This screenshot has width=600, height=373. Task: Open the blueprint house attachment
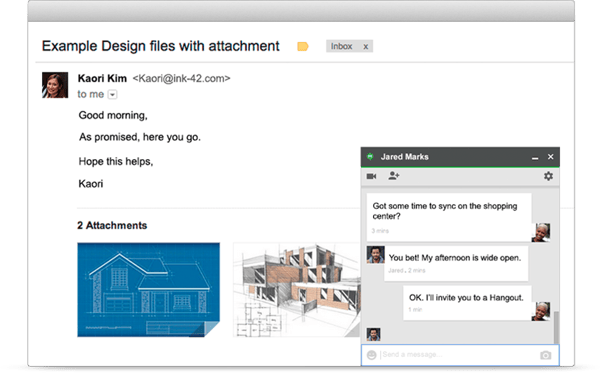(x=148, y=290)
